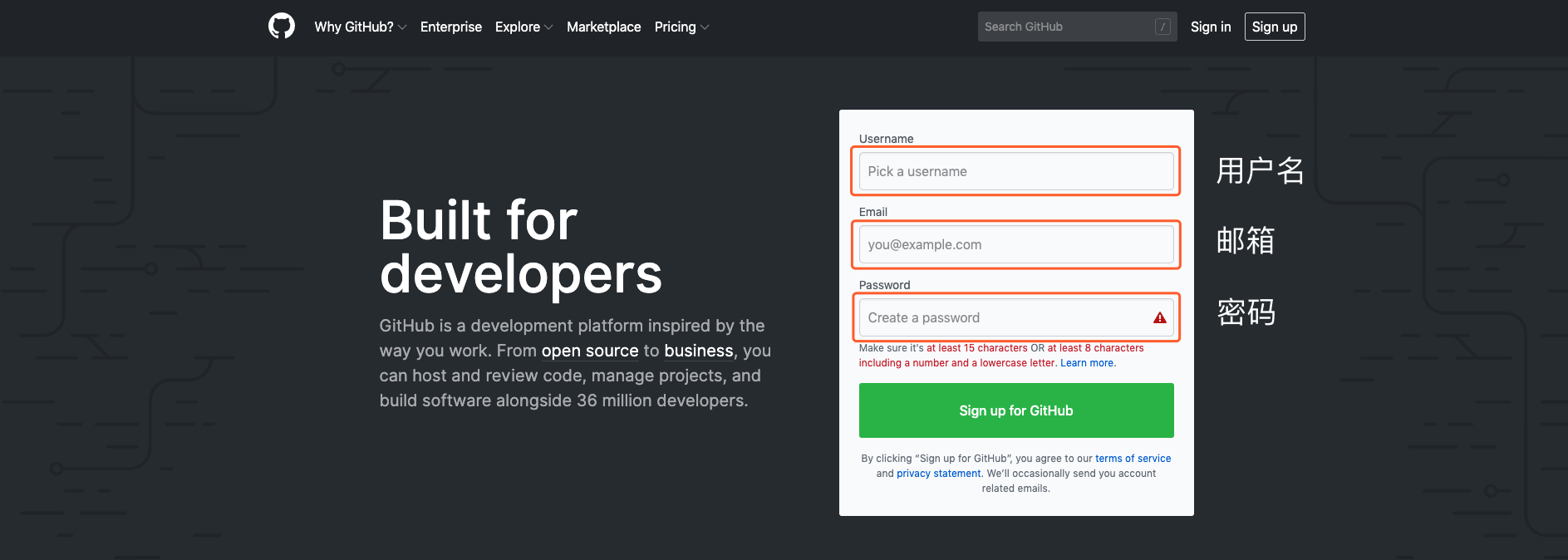Focus the Search GitHub field
This screenshot has height=560, width=1568.
tap(1077, 27)
